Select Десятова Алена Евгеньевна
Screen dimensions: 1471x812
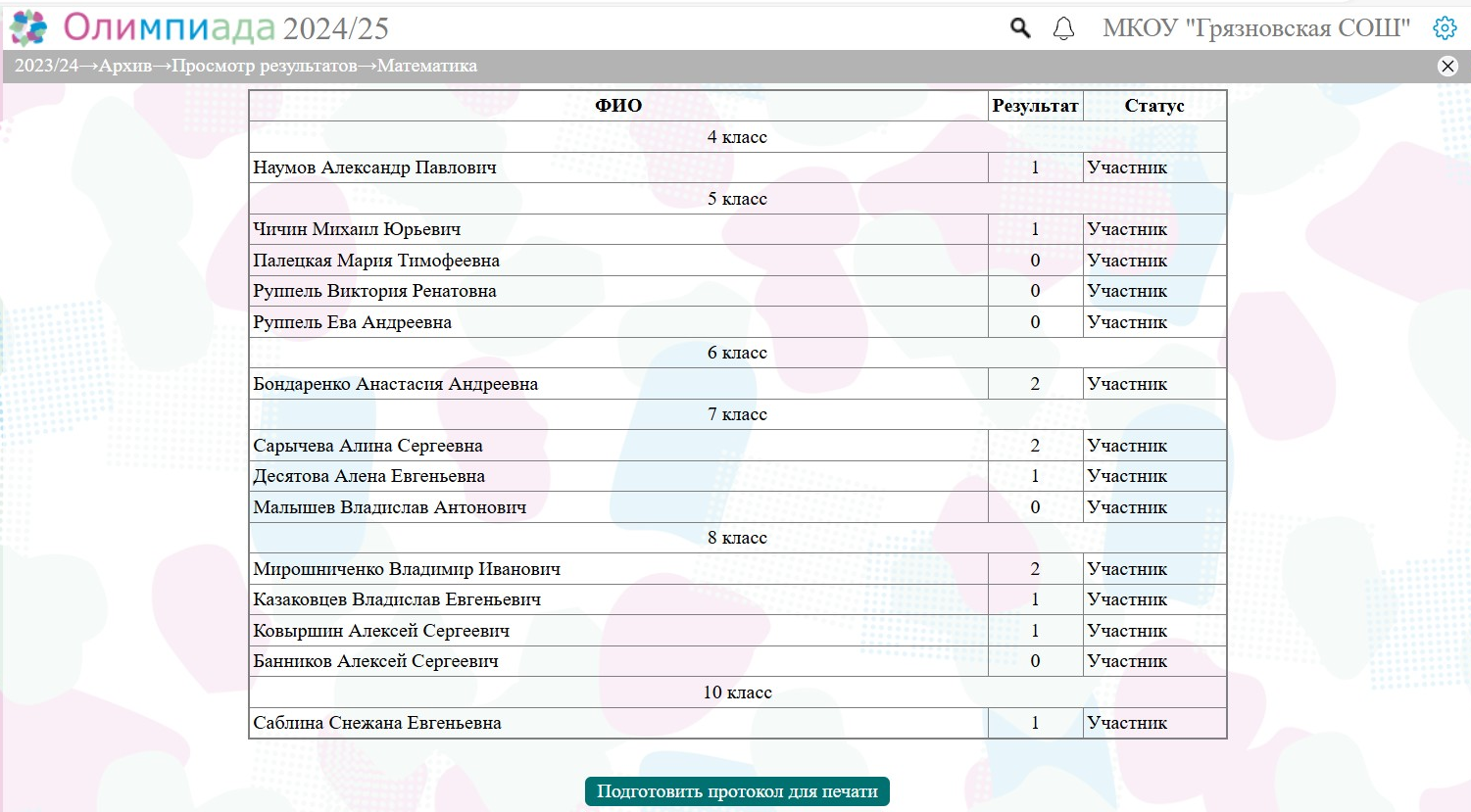click(368, 476)
